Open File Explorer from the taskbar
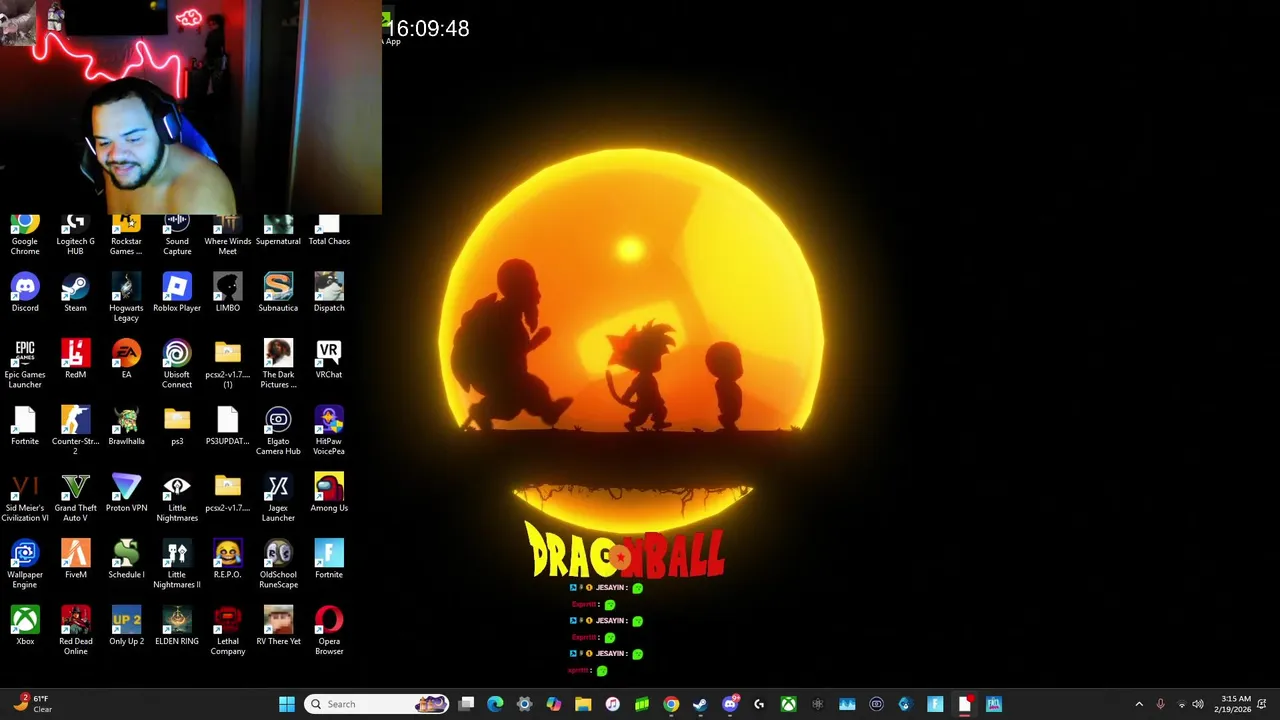 tap(583, 704)
